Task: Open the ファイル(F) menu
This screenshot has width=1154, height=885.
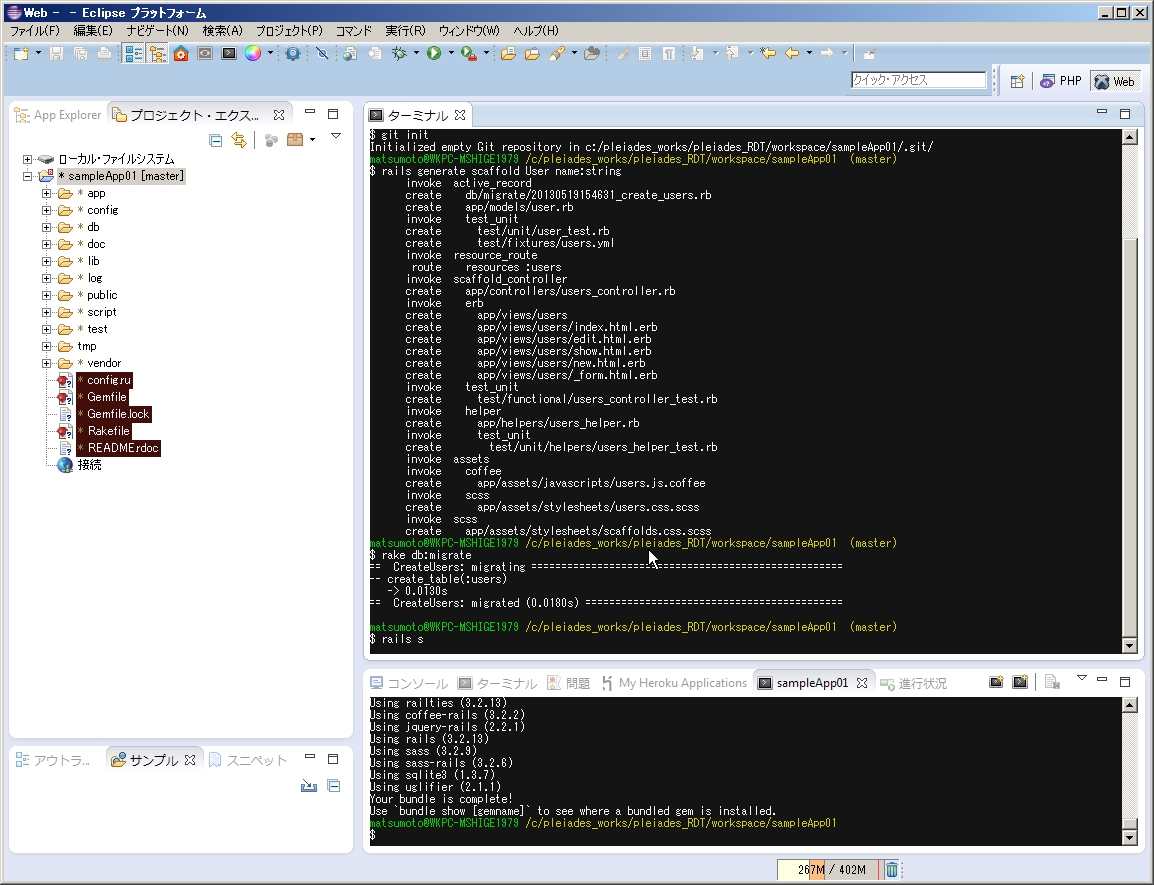Action: pos(35,31)
